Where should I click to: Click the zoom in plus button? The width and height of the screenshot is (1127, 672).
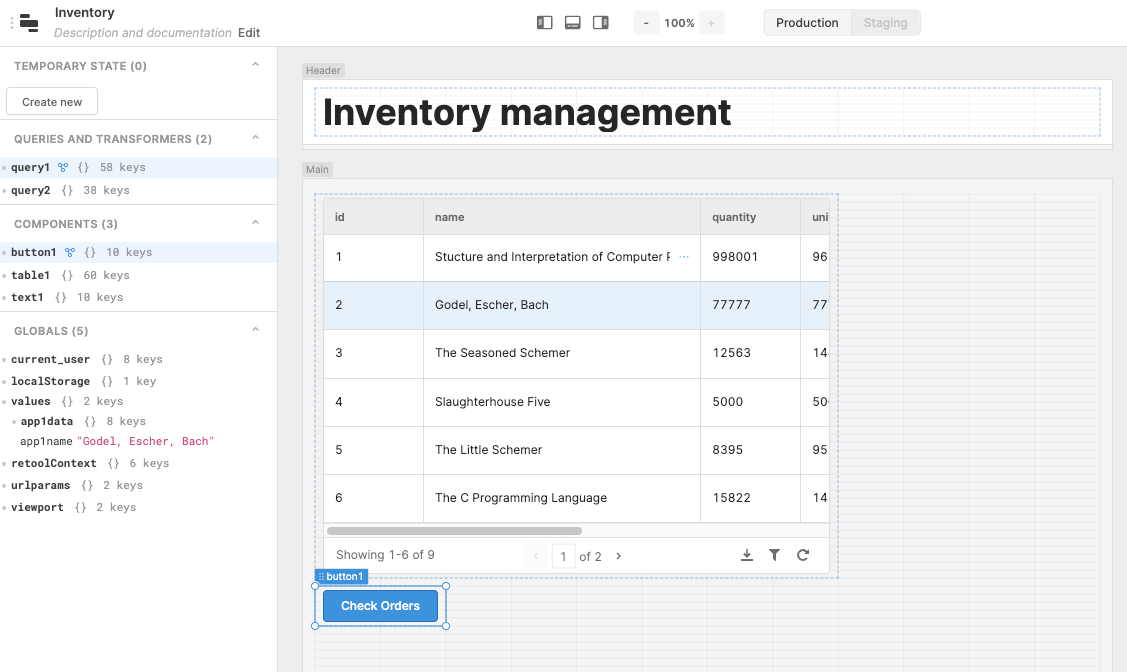click(x=712, y=23)
